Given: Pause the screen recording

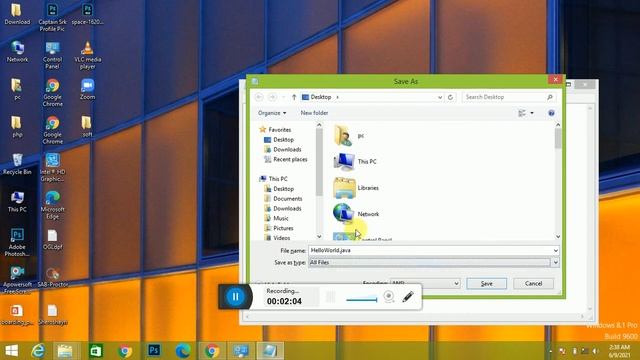Looking at the screenshot, I should tap(236, 297).
